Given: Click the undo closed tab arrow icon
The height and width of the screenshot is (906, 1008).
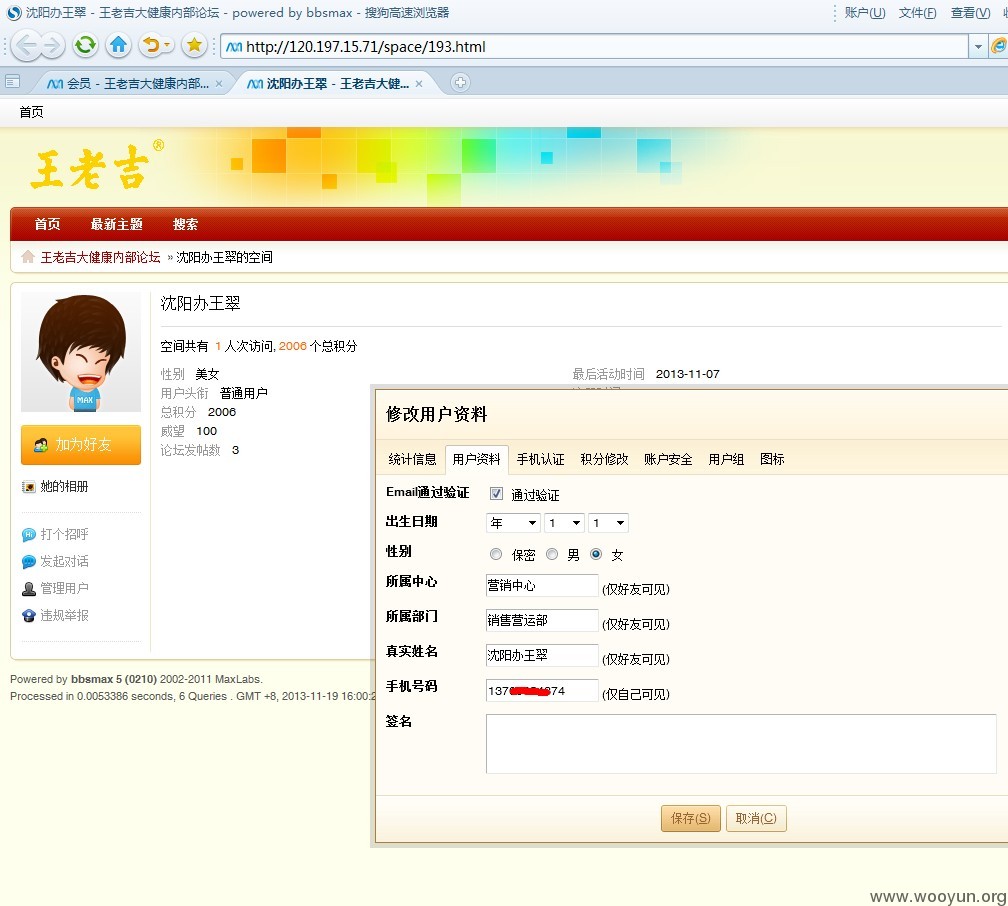Looking at the screenshot, I should 150,45.
